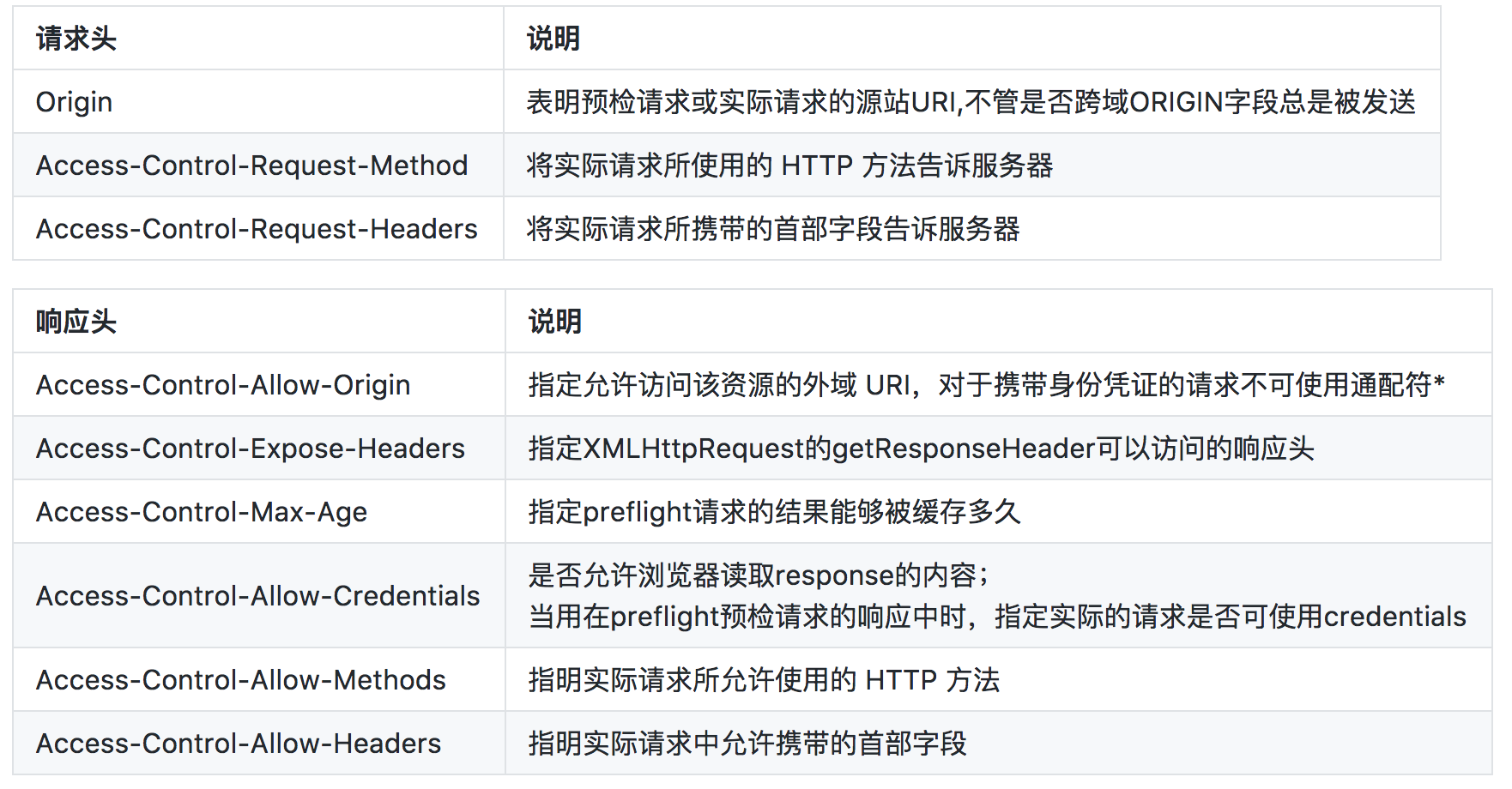Click the line 是否允许浏览器读取response的内容
Screen dimensions: 1512x789
(x=759, y=575)
